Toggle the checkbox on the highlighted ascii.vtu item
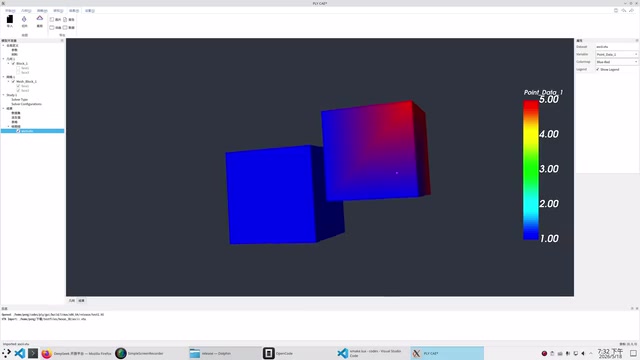The image size is (640, 360). [x=18, y=131]
